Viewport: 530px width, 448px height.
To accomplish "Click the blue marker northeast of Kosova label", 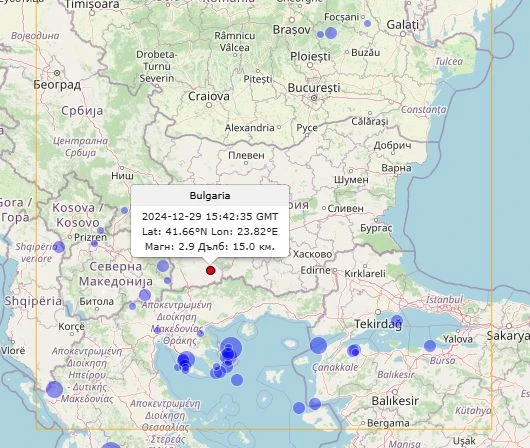I will pos(124,210).
